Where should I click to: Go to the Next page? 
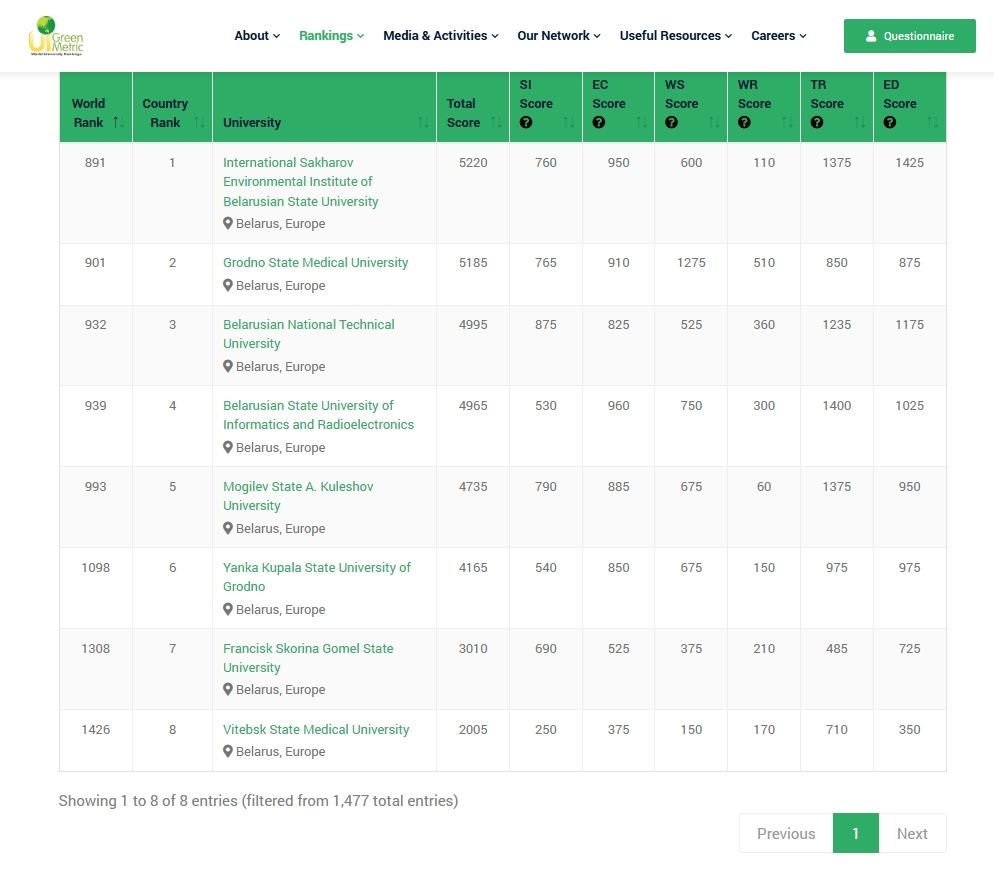tap(911, 833)
